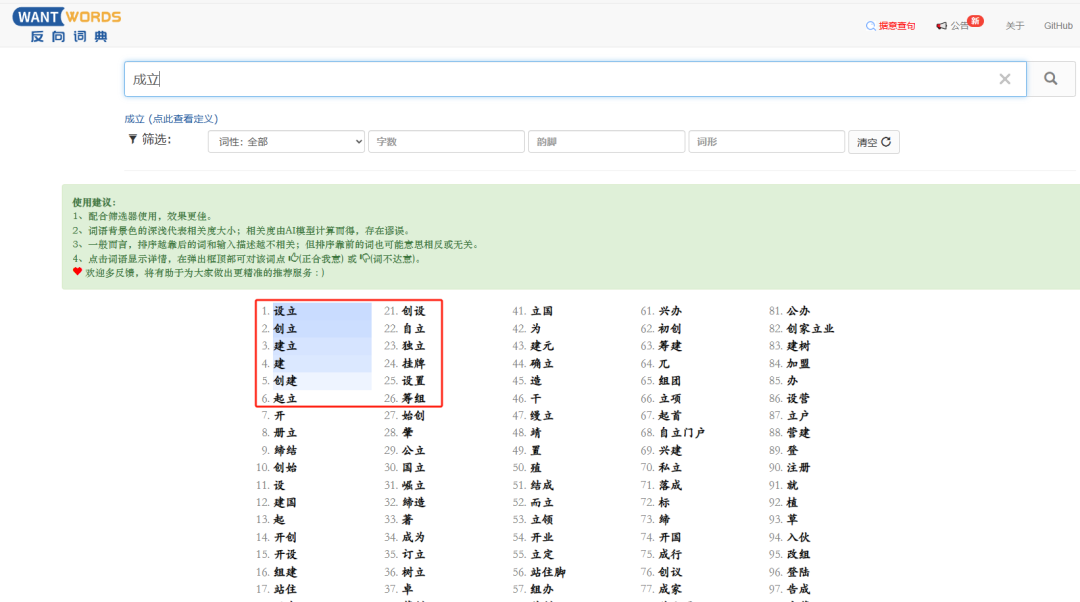The image size is (1080, 602).
Task: Click the result word 创家立业
Action: [x=810, y=329]
